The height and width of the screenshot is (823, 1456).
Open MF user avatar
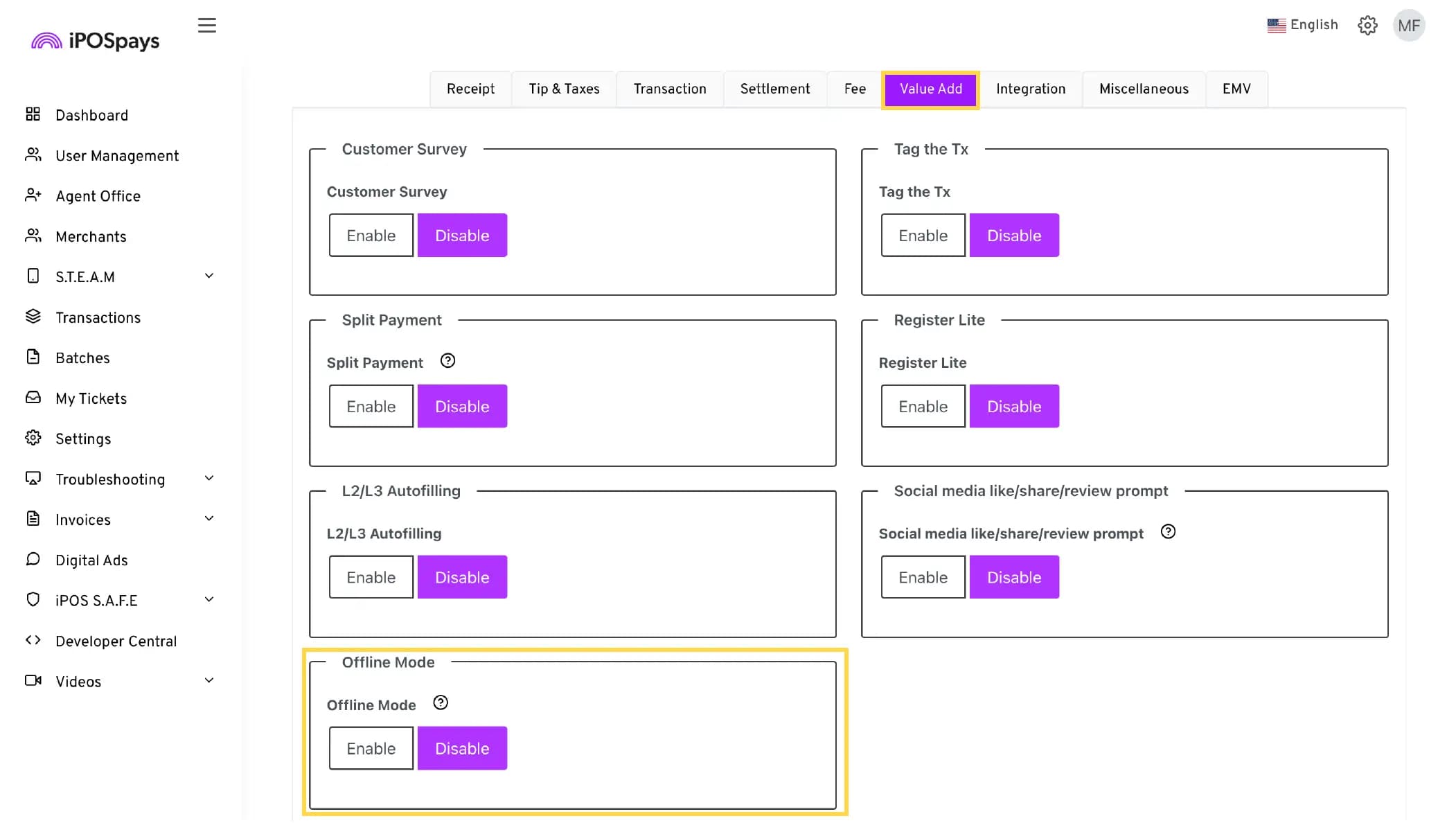(1408, 26)
